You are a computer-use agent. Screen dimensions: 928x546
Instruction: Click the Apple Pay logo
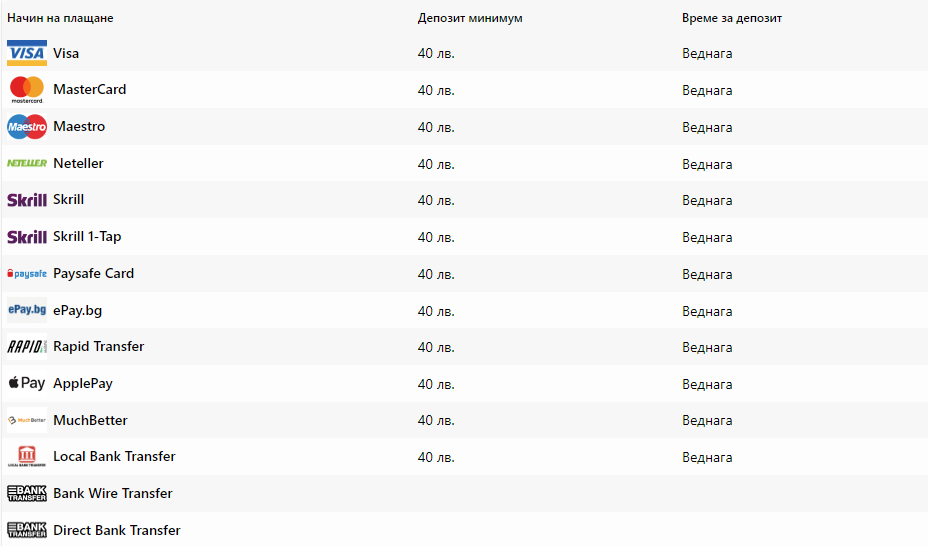[x=27, y=384]
